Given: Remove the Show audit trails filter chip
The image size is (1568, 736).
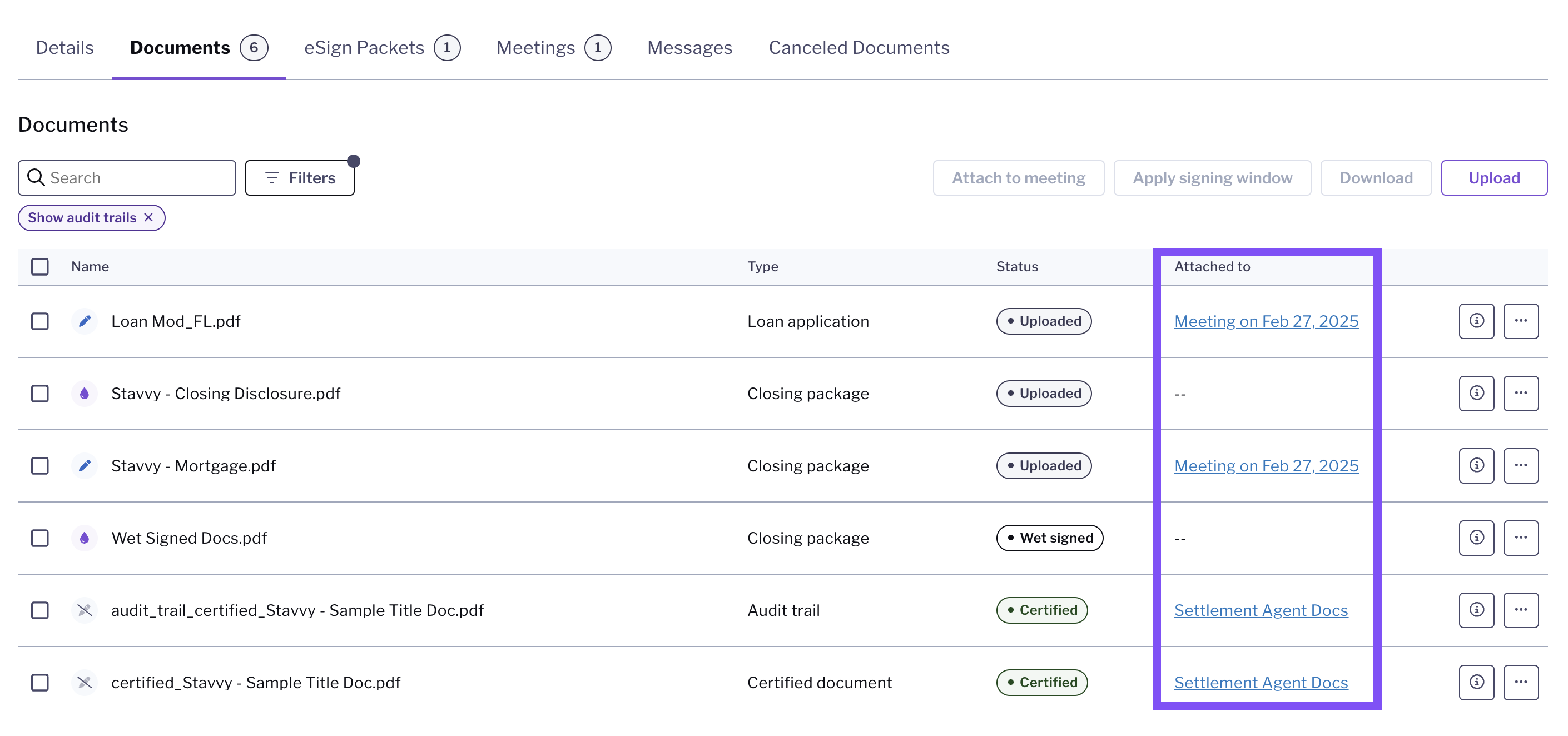Looking at the screenshot, I should coord(148,217).
